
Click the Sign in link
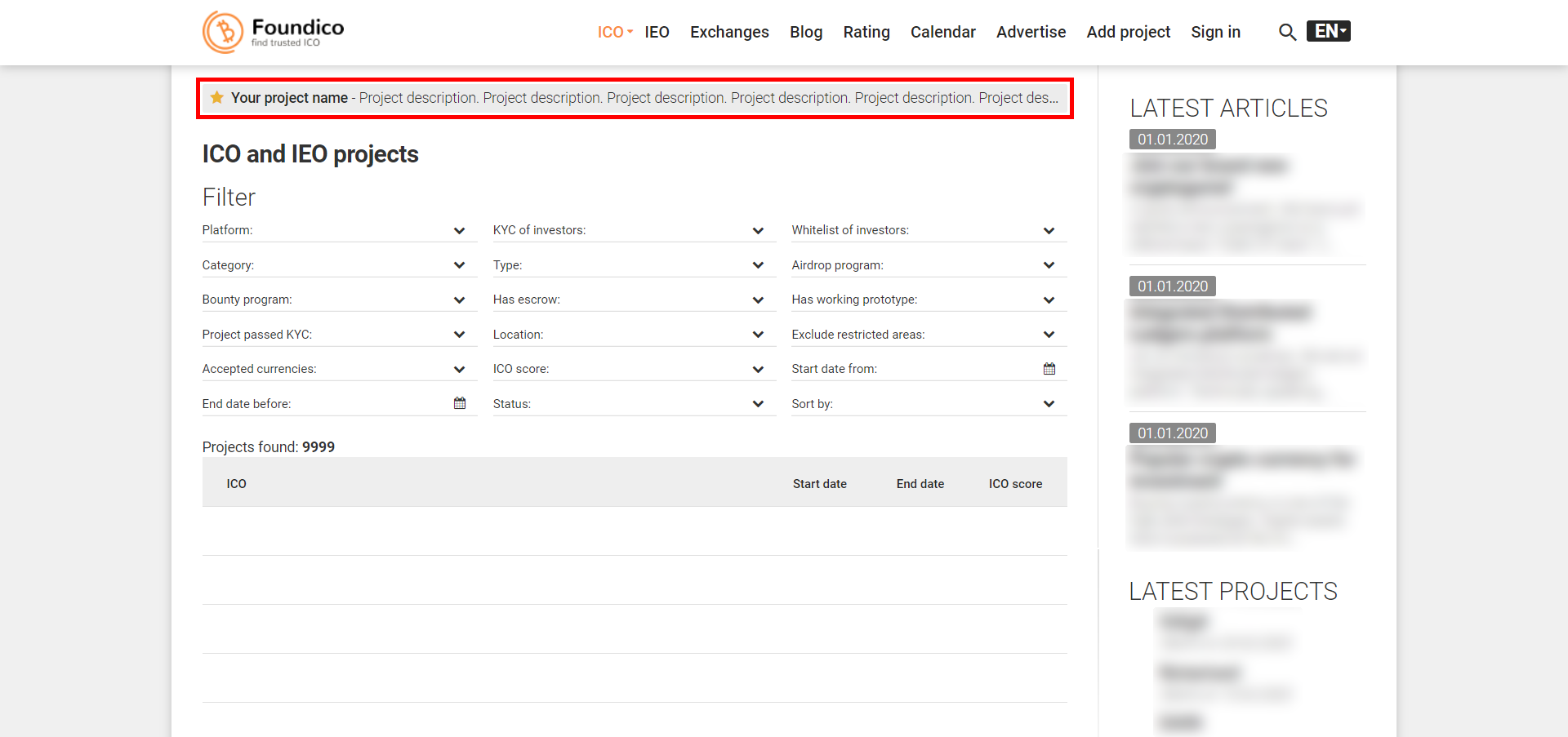click(x=1215, y=32)
